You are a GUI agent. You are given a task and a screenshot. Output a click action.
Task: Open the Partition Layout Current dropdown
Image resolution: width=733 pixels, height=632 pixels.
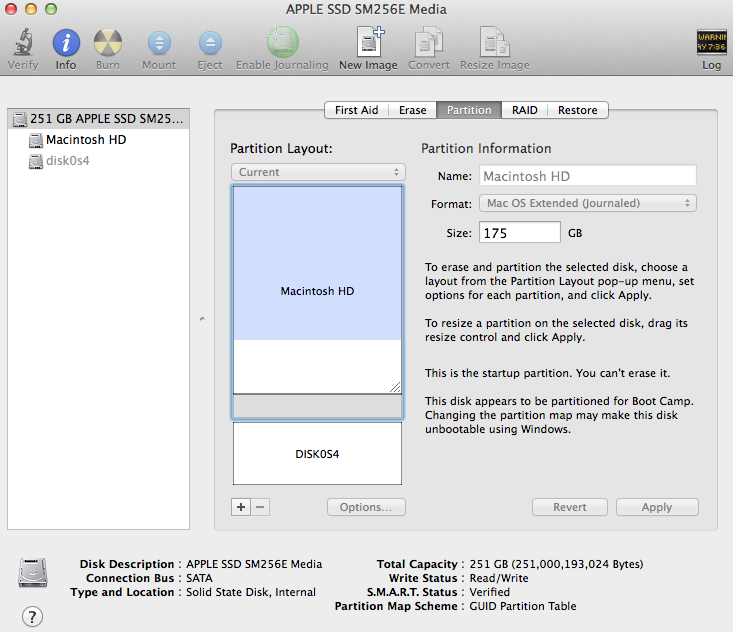318,172
